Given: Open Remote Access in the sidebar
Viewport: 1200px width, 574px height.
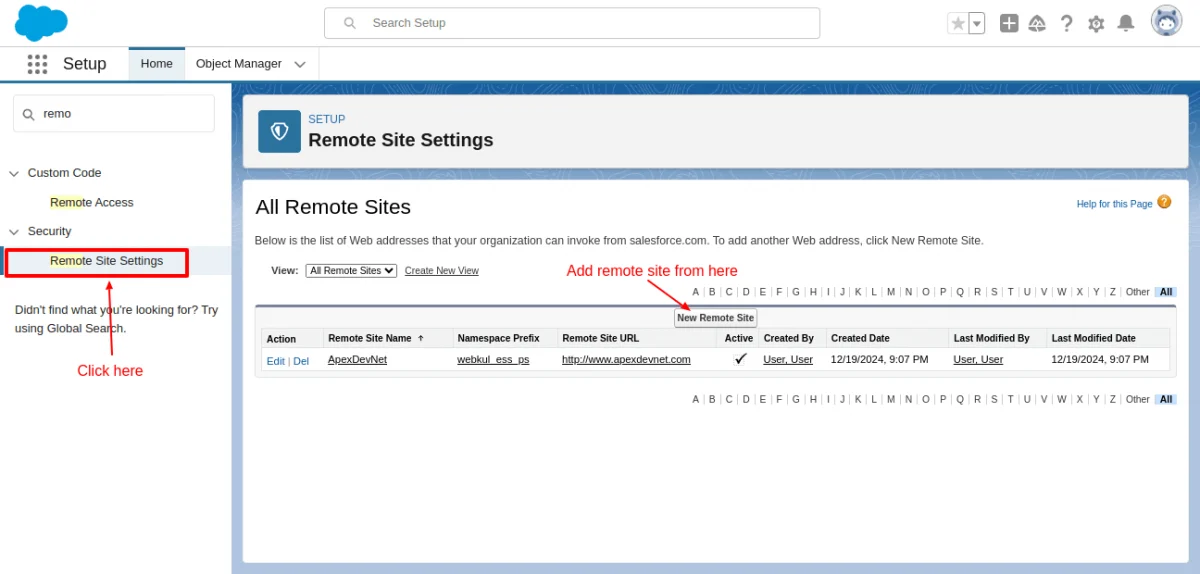Looking at the screenshot, I should coord(92,202).
